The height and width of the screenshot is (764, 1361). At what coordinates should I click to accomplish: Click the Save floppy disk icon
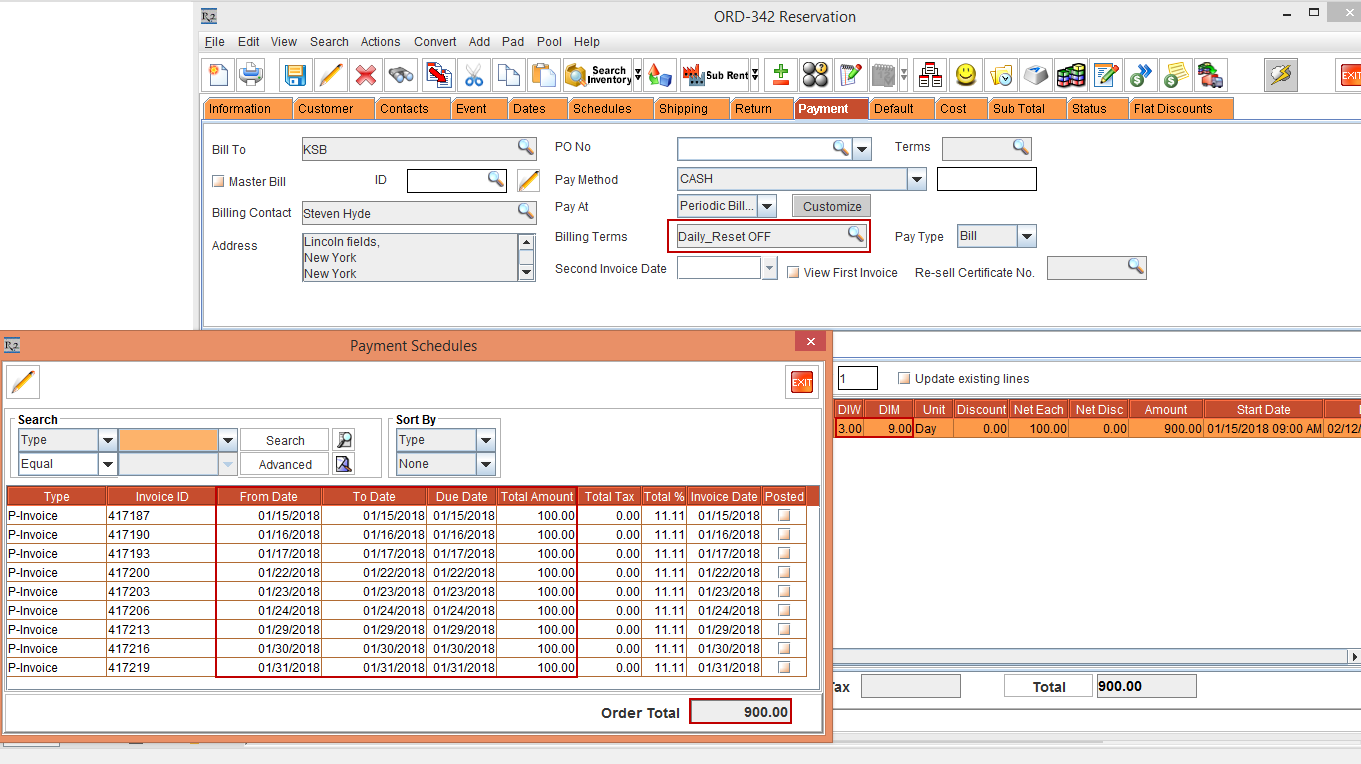[x=295, y=75]
